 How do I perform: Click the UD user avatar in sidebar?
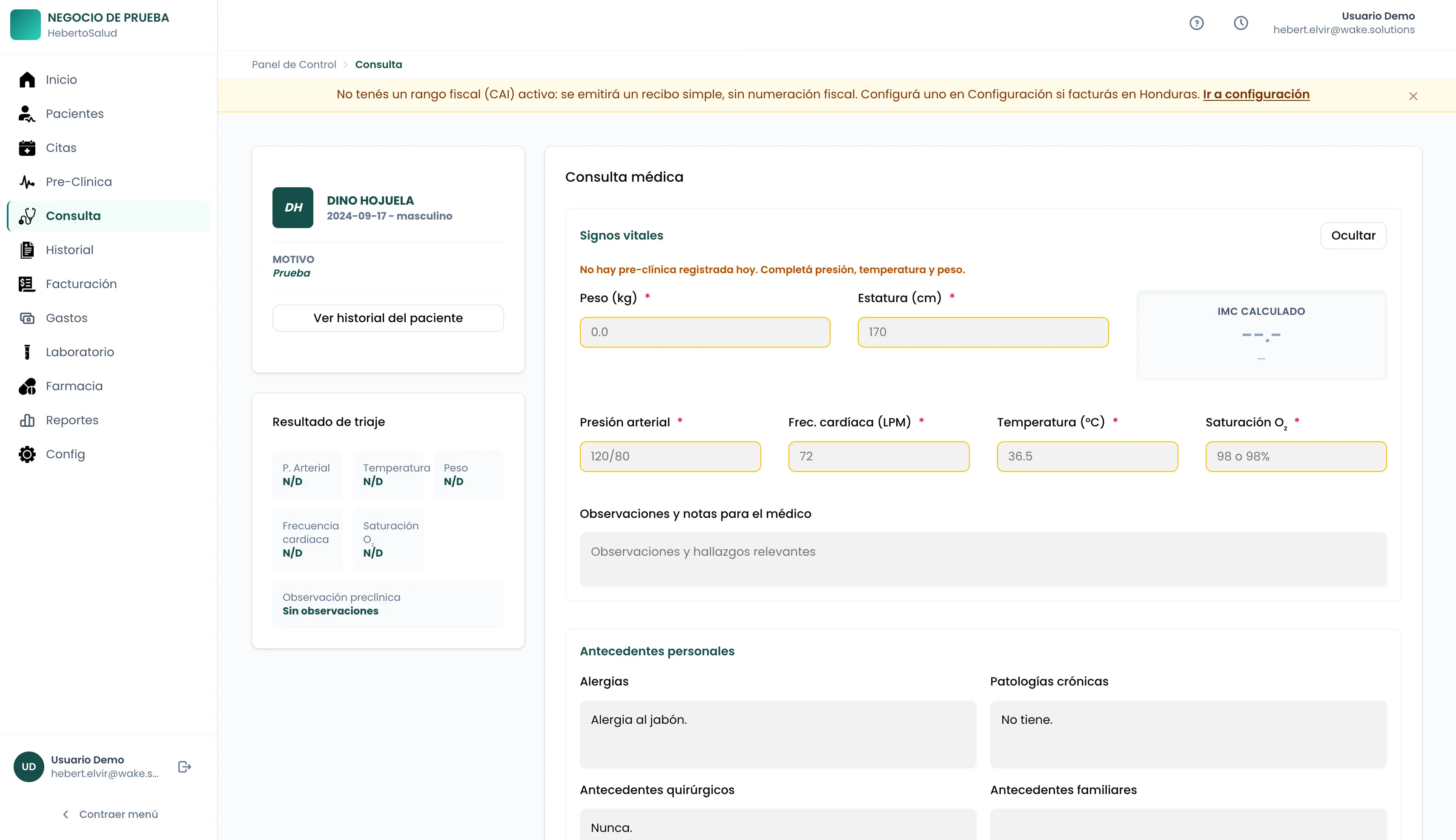pos(29,767)
